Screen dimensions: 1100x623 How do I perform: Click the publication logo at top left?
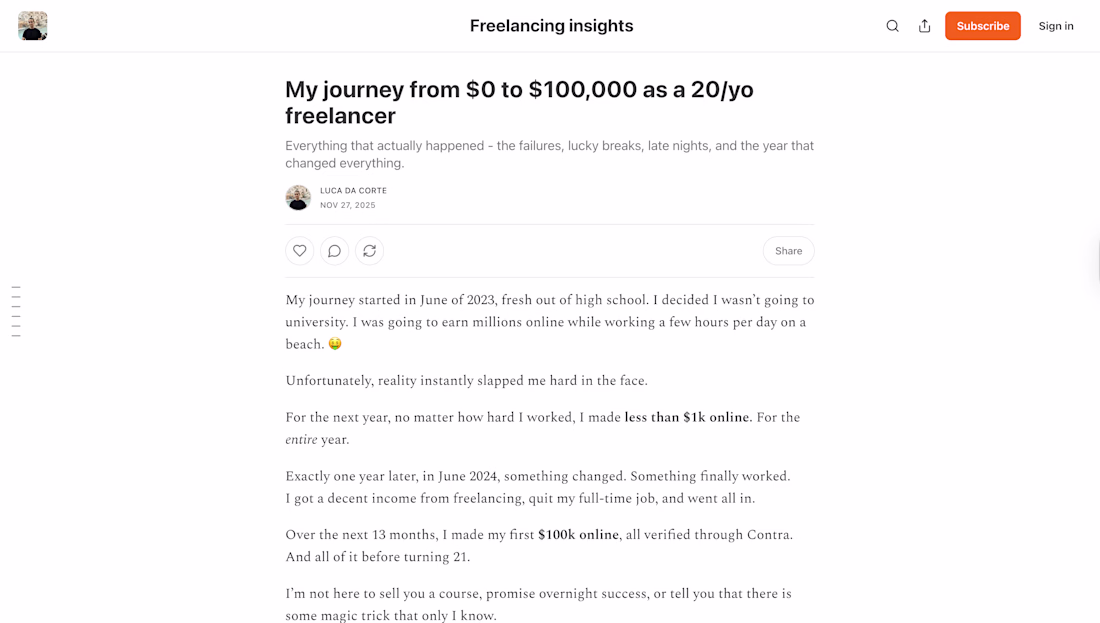[x=33, y=26]
